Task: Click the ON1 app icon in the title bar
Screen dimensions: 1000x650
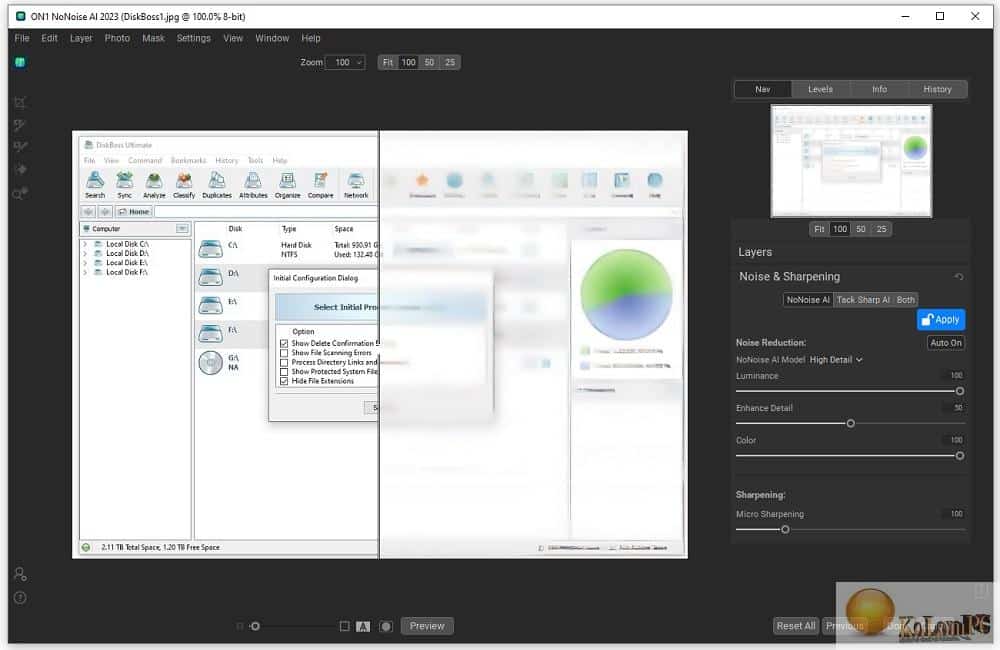Action: [x=20, y=16]
